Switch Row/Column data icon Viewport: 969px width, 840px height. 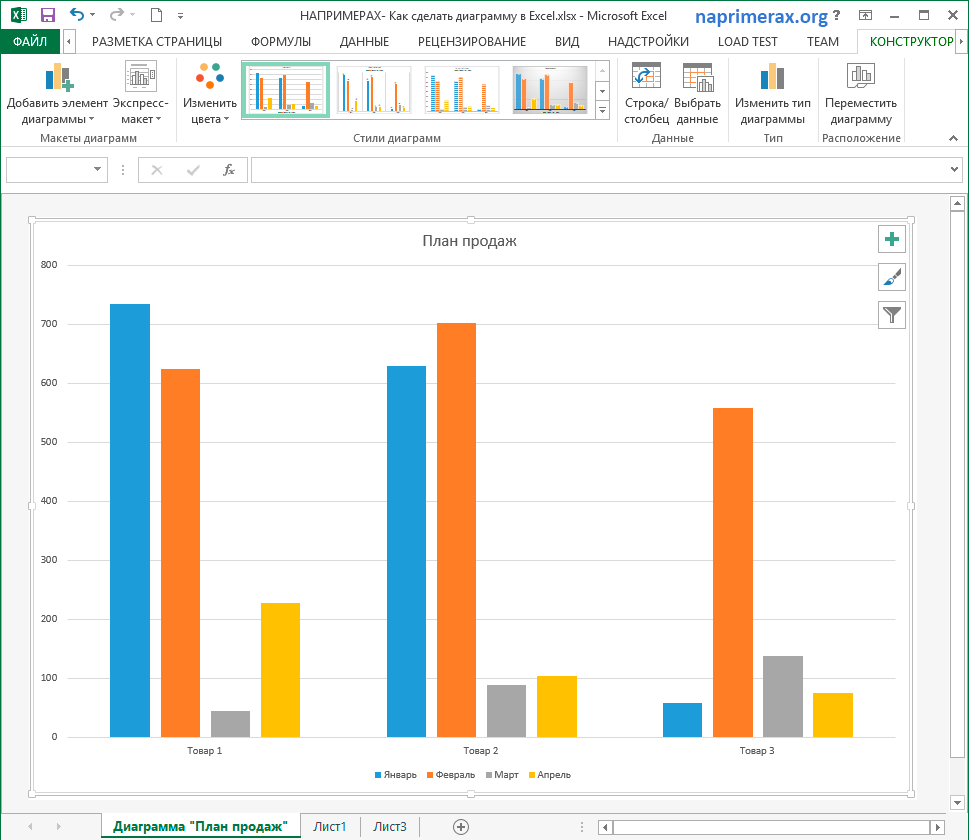point(646,78)
